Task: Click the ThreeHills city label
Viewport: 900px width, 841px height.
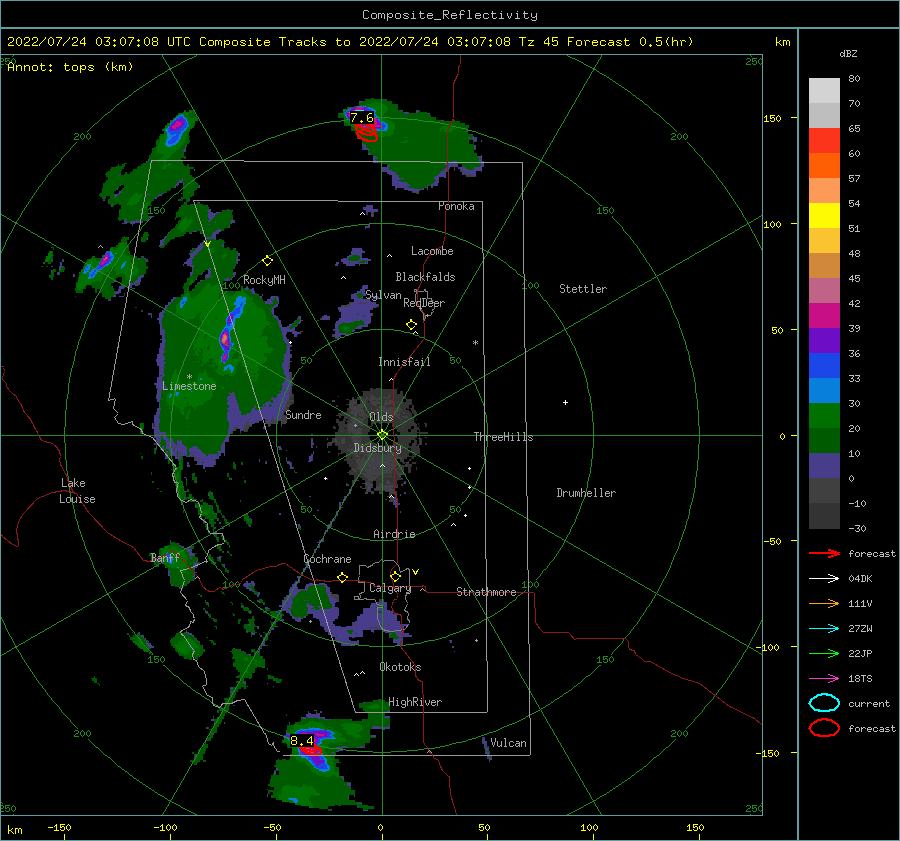Action: 503,437
